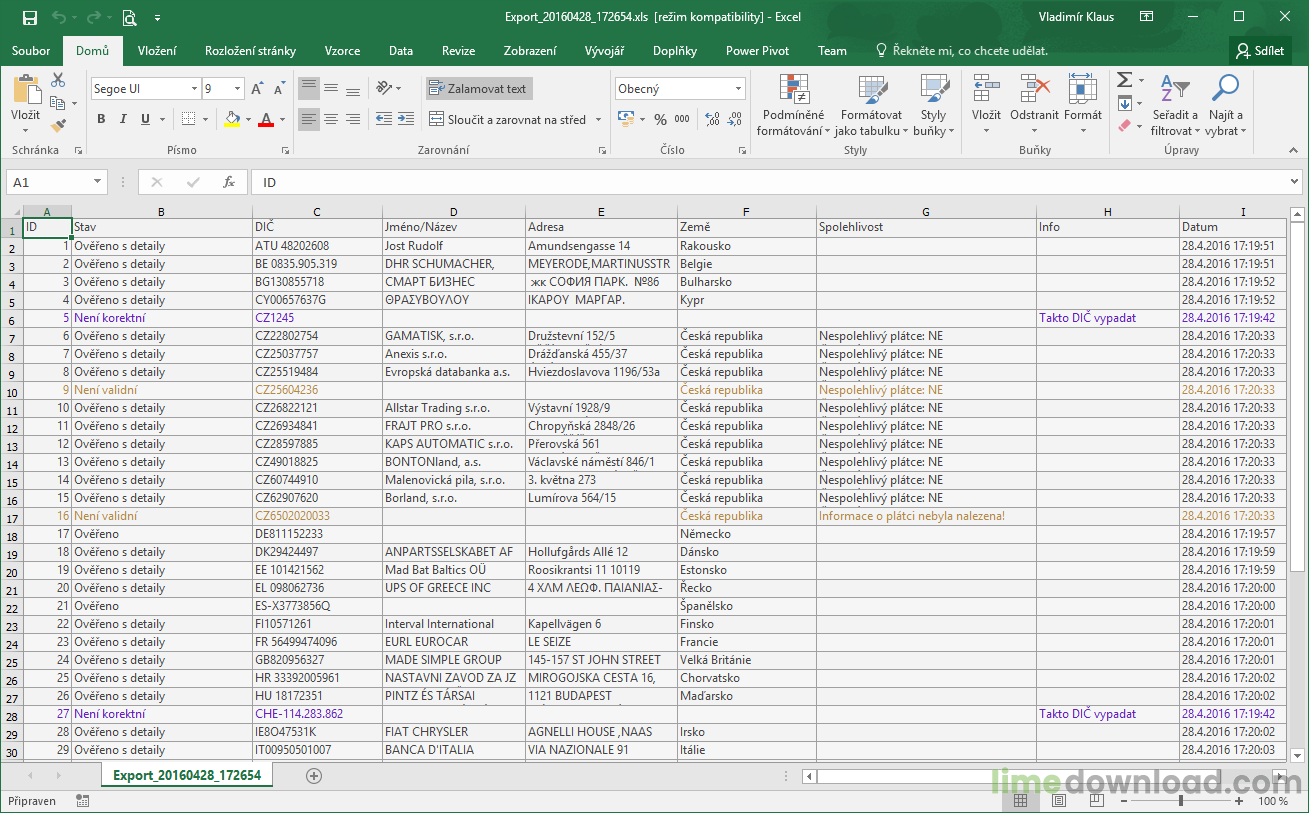
Task: Click the Sdílet share button
Action: click(1260, 51)
